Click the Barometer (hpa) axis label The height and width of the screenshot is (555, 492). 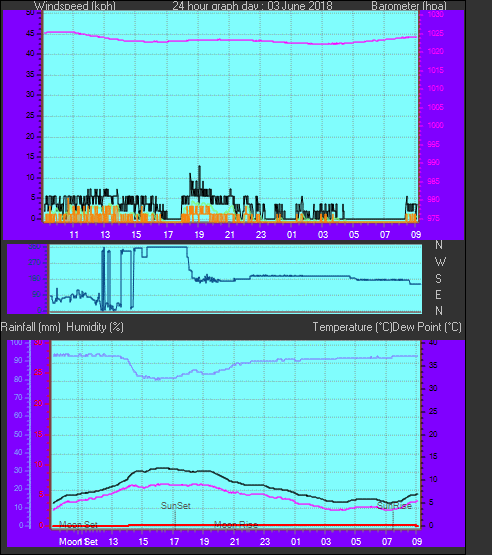[409, 6]
